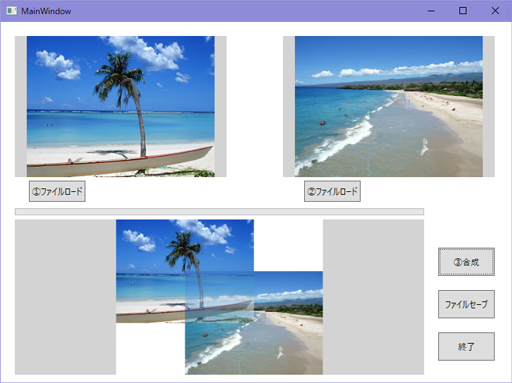Maximize the MainWindow window
Screen dimensions: 512x383
tap(463, 11)
